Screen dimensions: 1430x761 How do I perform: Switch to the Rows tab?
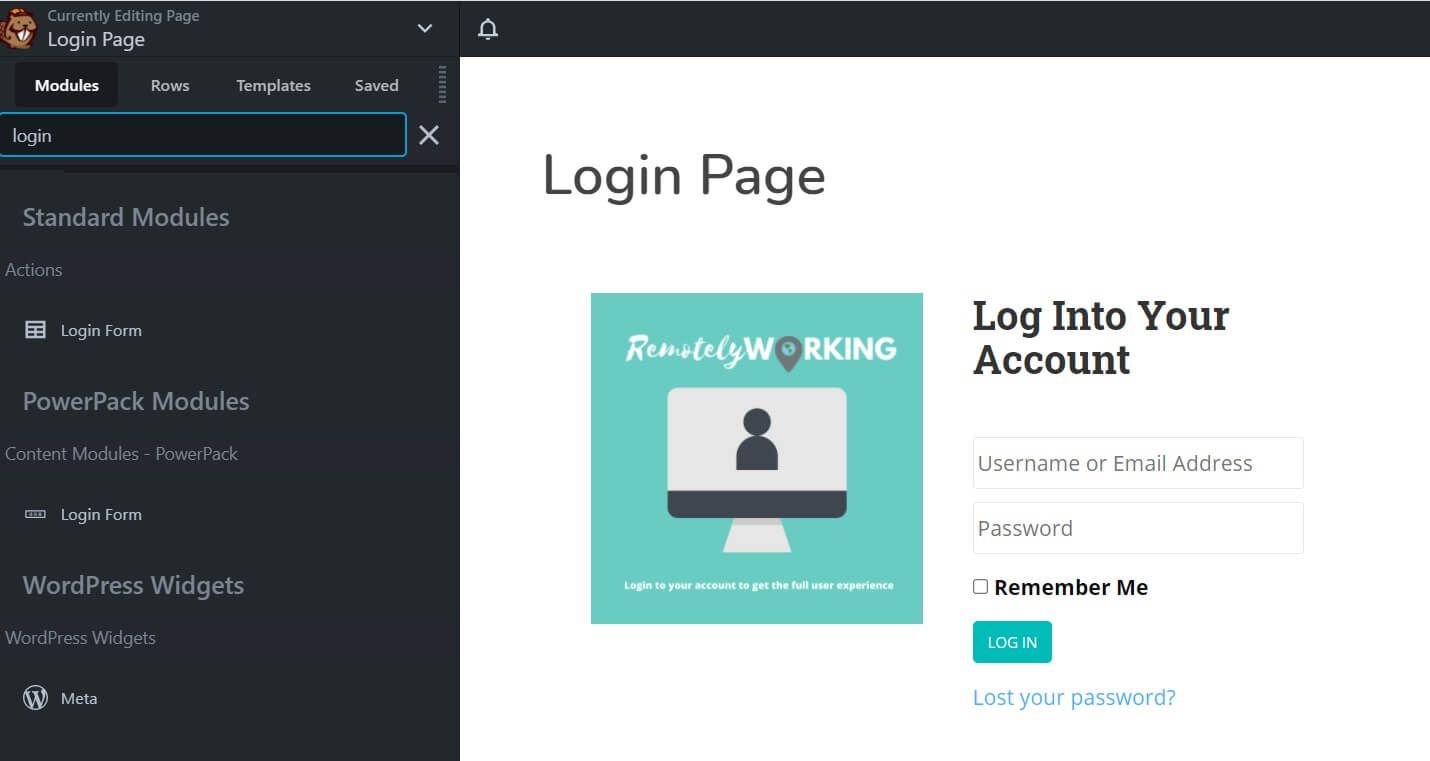click(170, 86)
